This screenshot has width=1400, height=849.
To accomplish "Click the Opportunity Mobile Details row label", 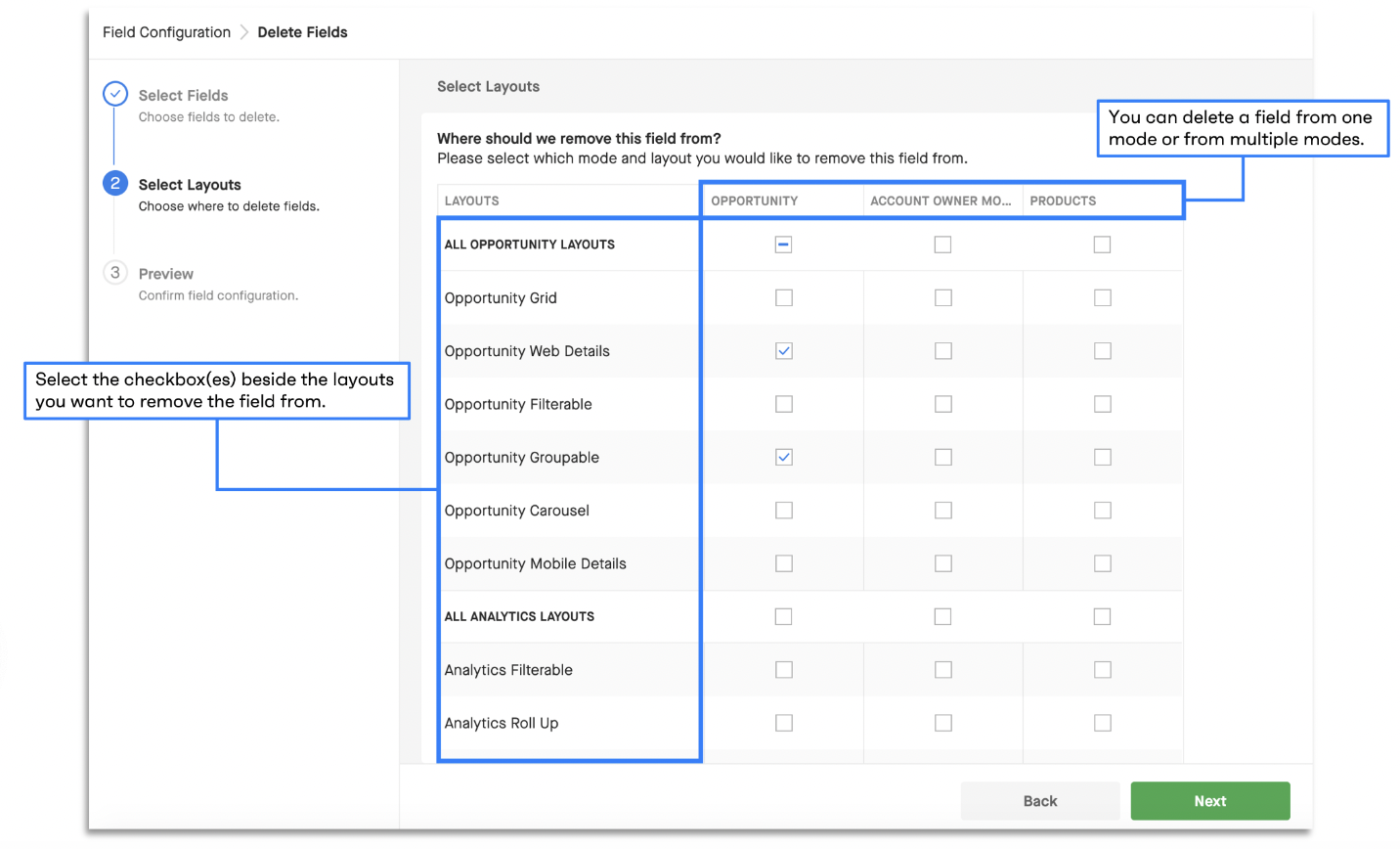I will click(536, 563).
